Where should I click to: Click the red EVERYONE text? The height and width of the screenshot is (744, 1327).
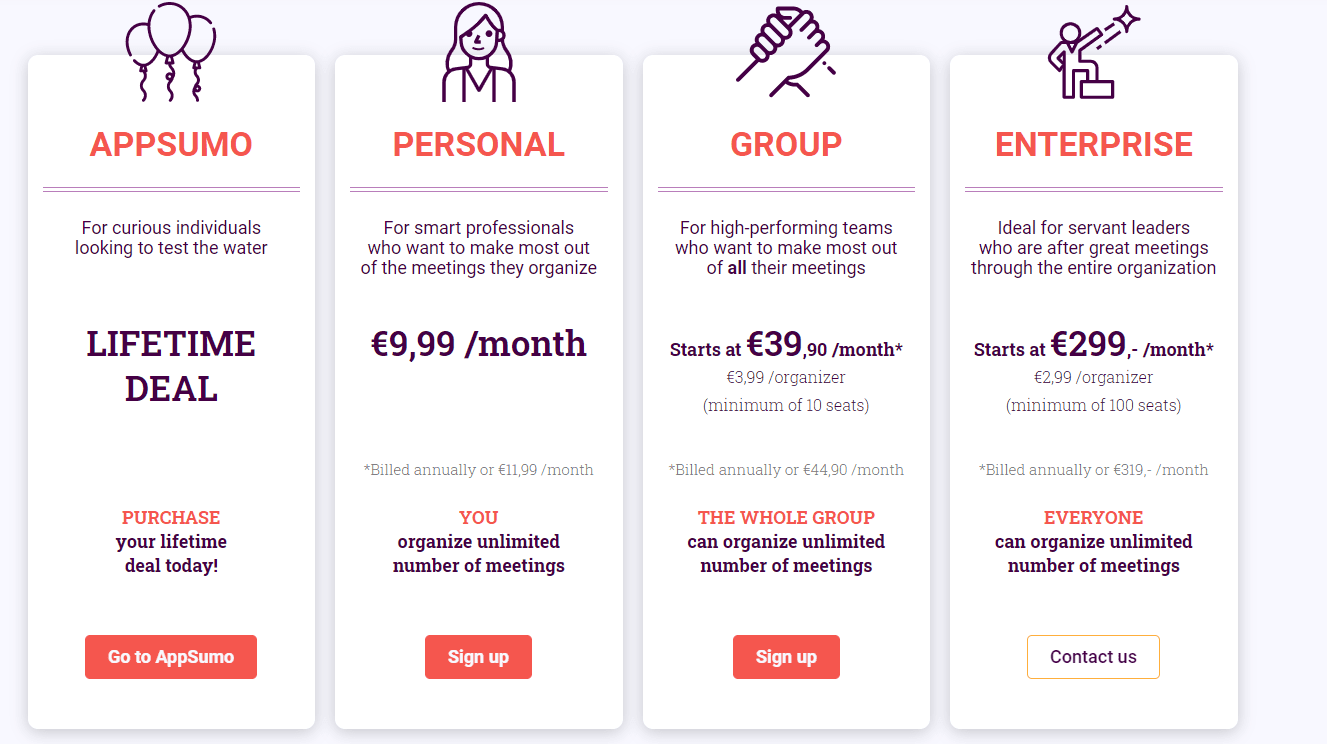[x=1093, y=518]
